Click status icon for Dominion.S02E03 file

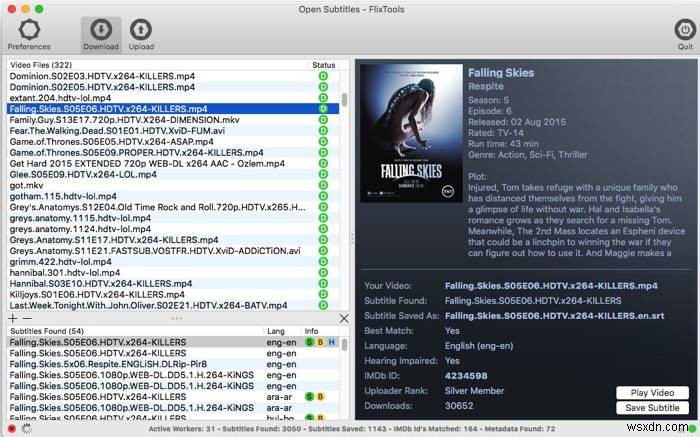tap(323, 76)
